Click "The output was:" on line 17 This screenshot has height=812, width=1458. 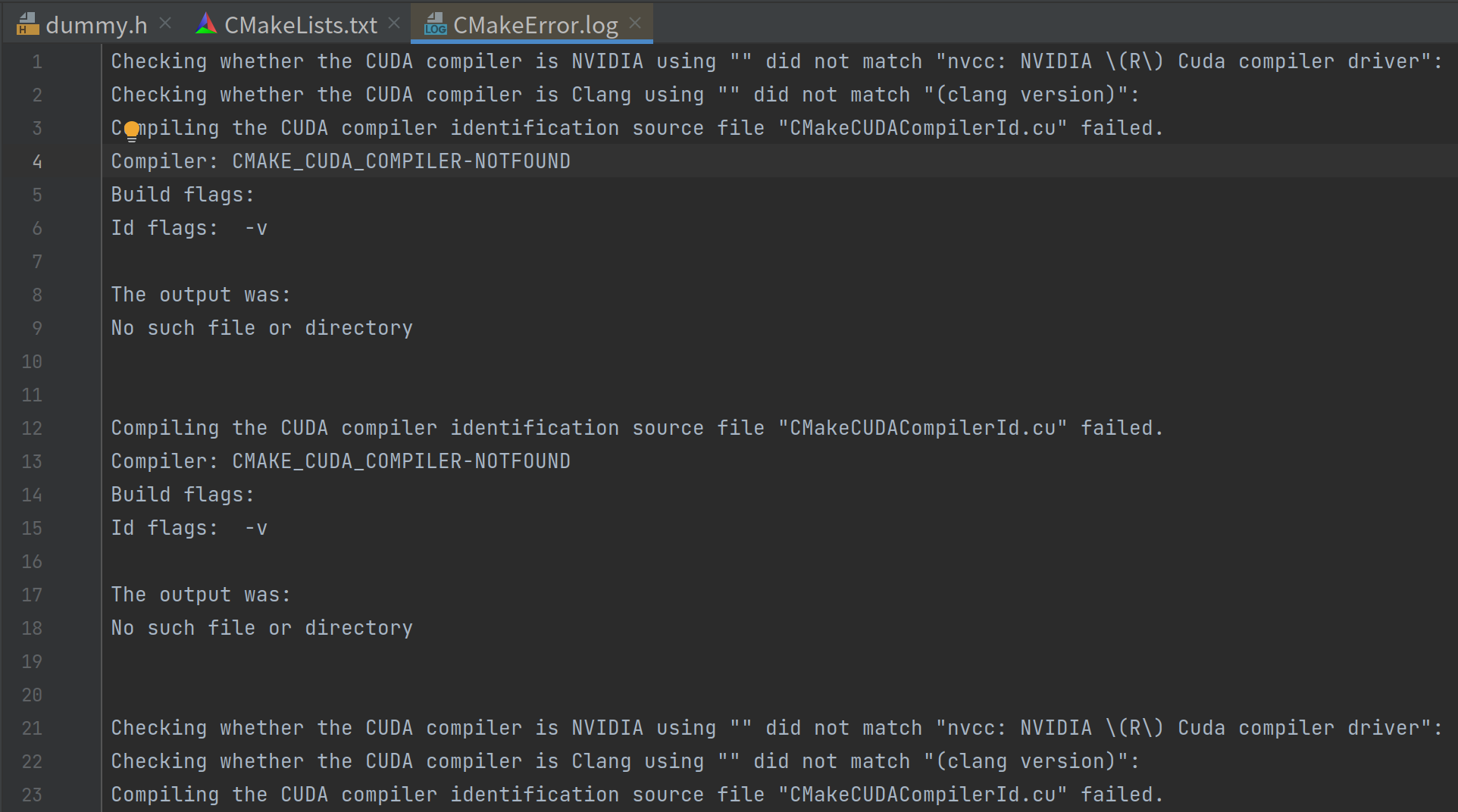pos(201,595)
